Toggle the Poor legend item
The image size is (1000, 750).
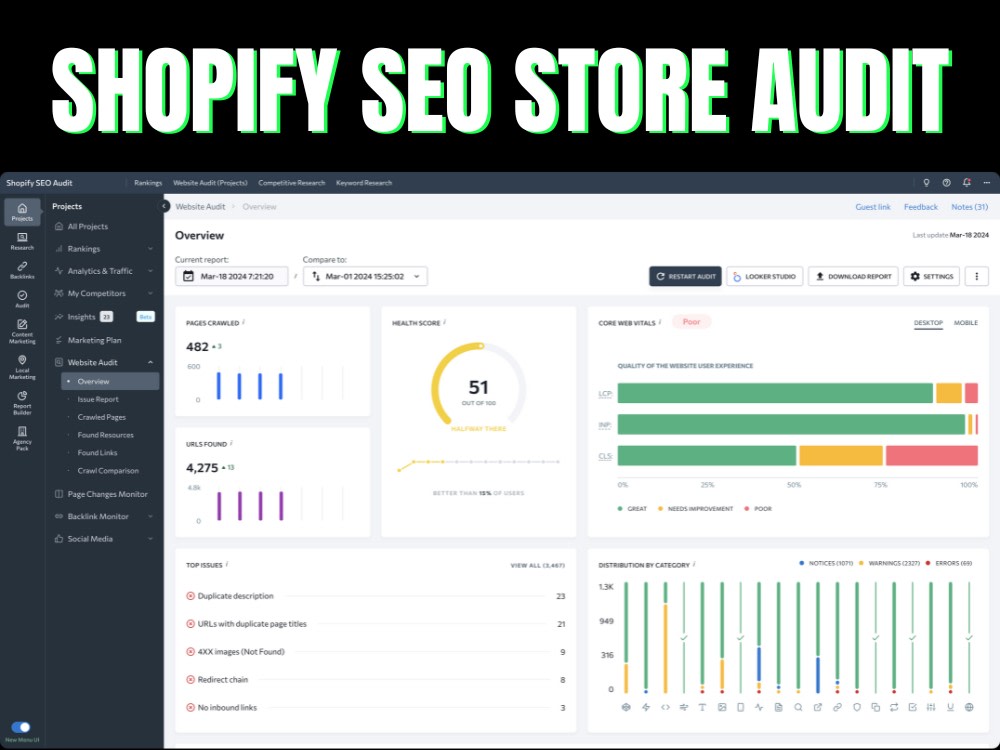point(758,509)
